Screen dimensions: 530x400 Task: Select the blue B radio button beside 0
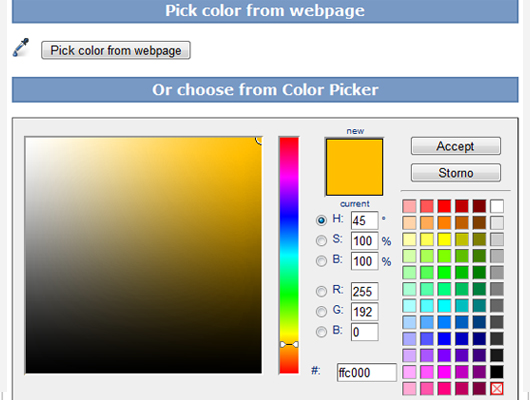[x=321, y=332]
